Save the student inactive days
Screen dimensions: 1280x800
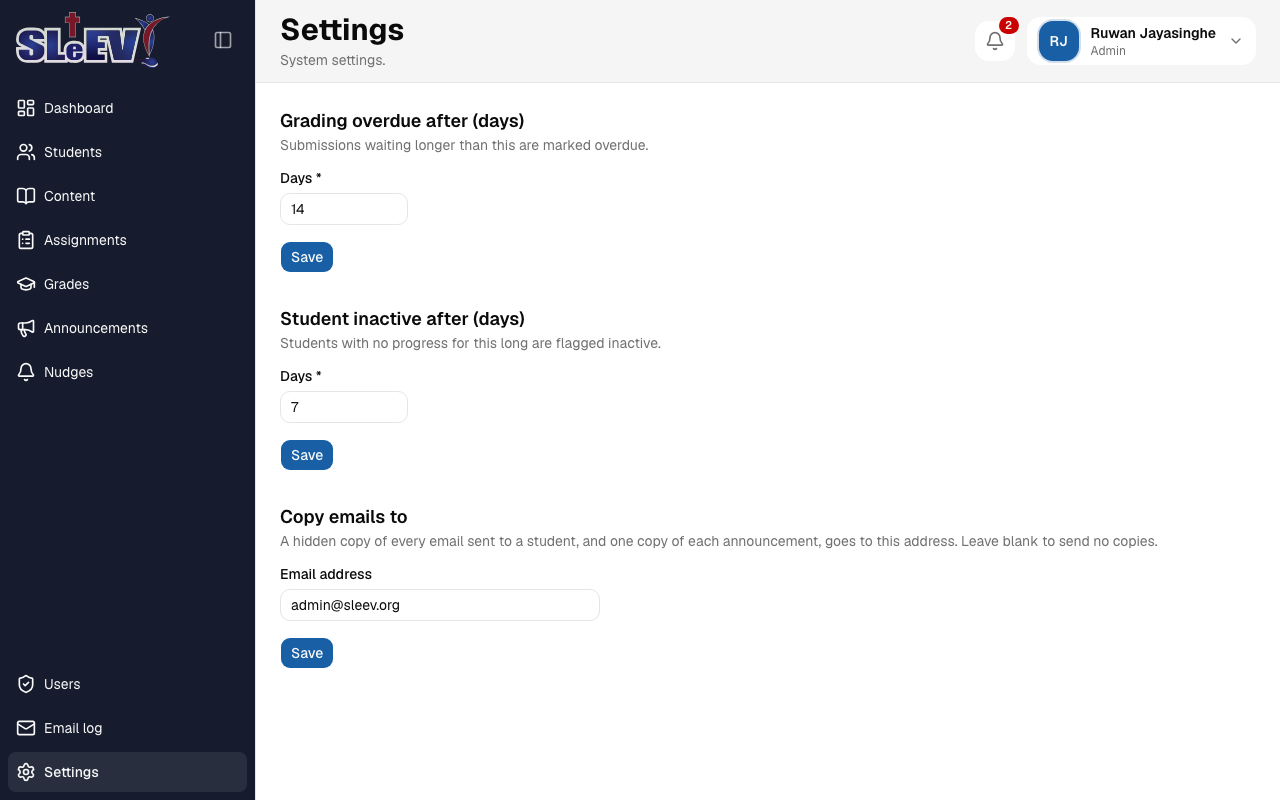point(307,455)
